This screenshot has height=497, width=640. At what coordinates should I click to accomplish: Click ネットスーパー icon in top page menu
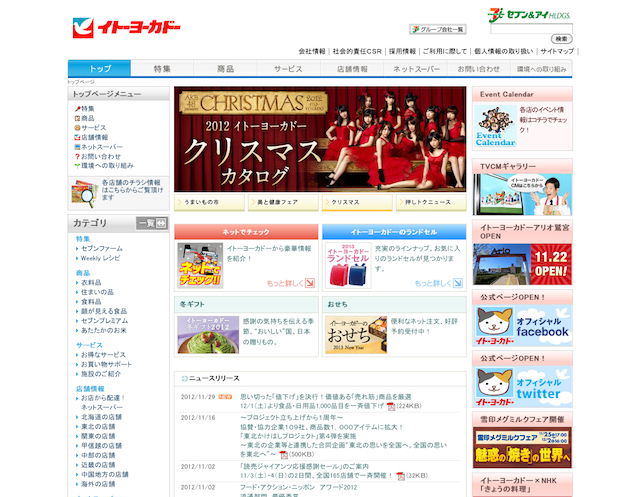(77, 147)
